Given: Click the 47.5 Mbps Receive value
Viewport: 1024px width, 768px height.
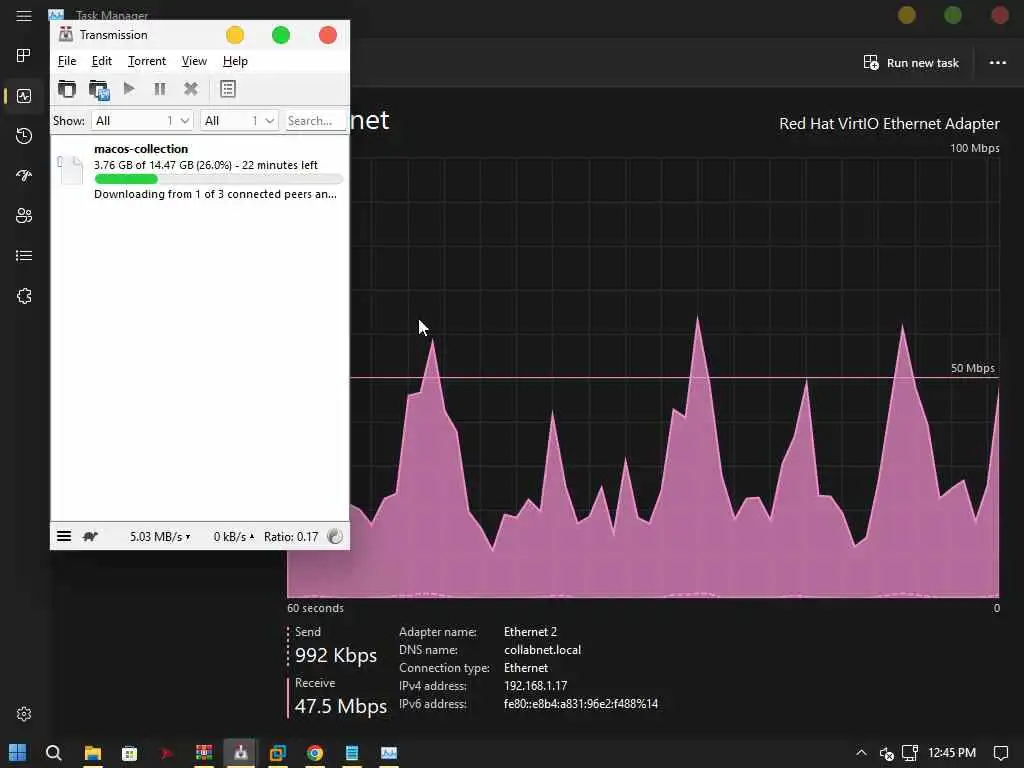Looking at the screenshot, I should [340, 706].
